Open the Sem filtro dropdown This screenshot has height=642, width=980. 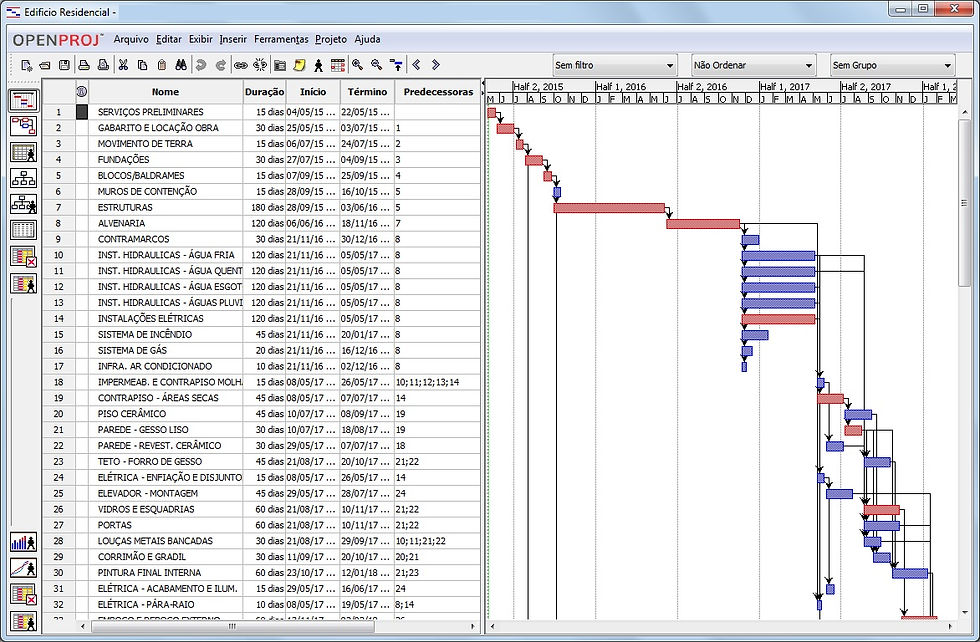[614, 65]
